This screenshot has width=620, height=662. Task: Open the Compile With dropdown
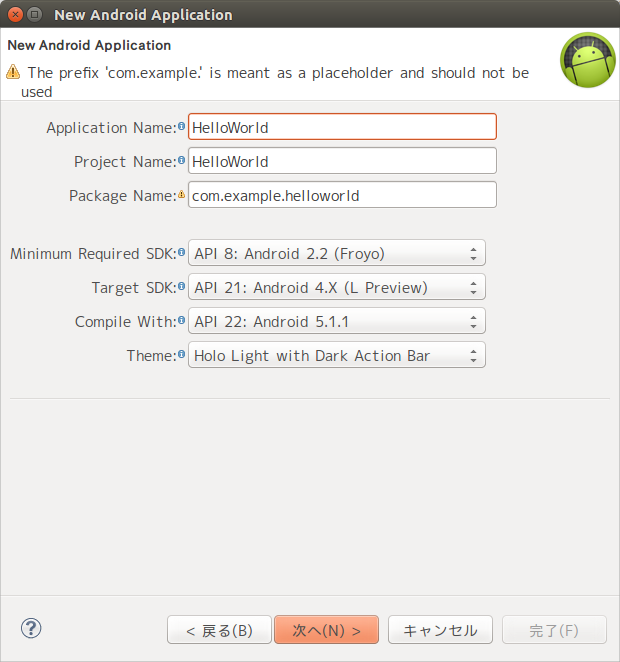pos(337,321)
